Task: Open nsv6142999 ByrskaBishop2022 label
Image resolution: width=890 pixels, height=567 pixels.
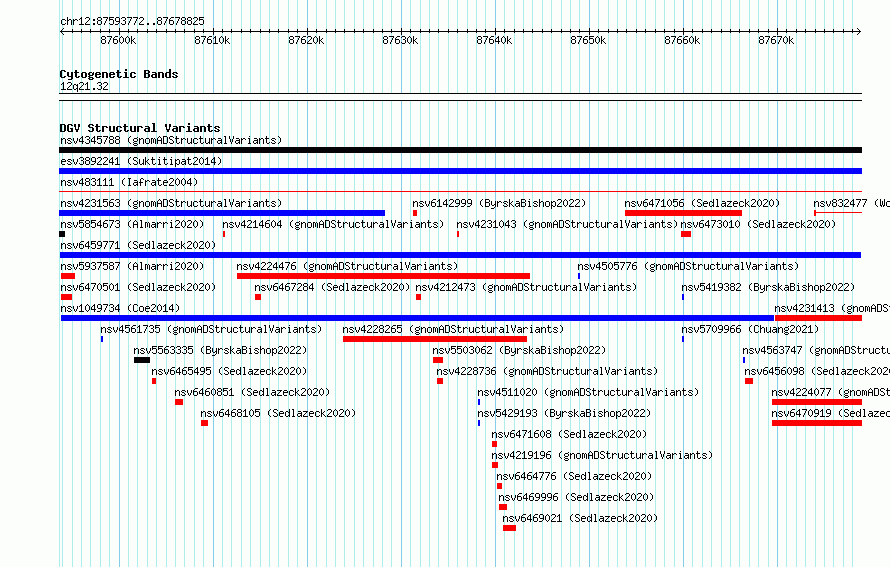Action: pos(499,203)
